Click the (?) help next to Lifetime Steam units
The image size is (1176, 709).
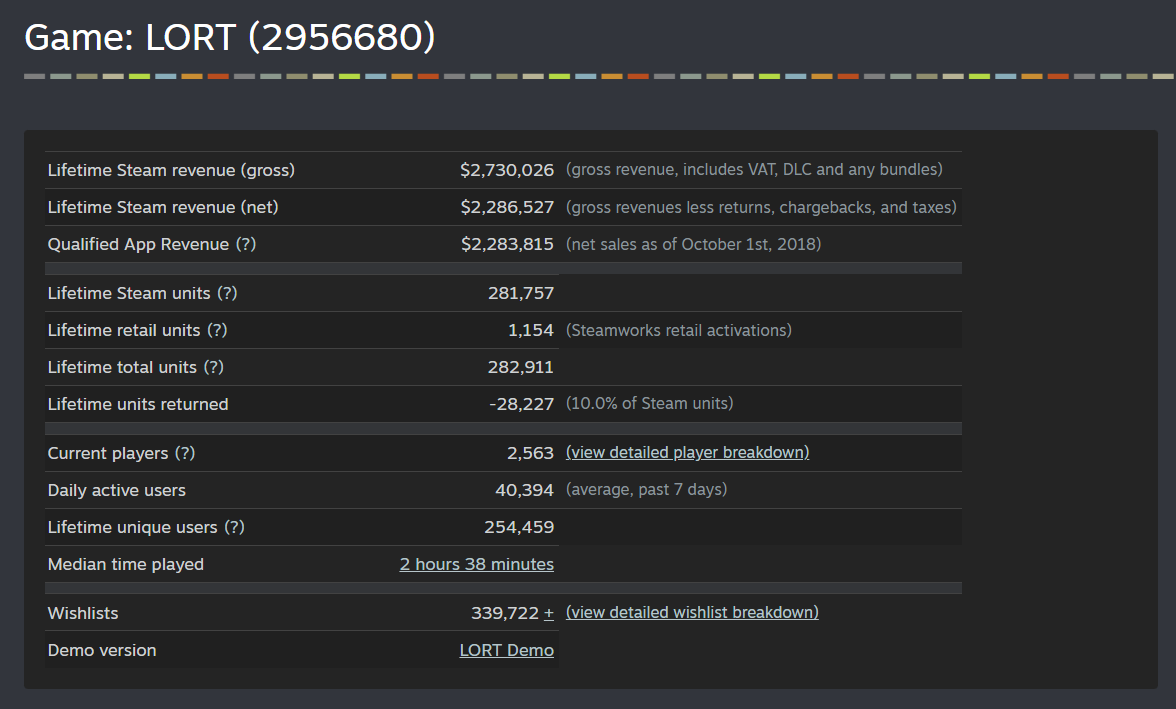[x=227, y=293]
